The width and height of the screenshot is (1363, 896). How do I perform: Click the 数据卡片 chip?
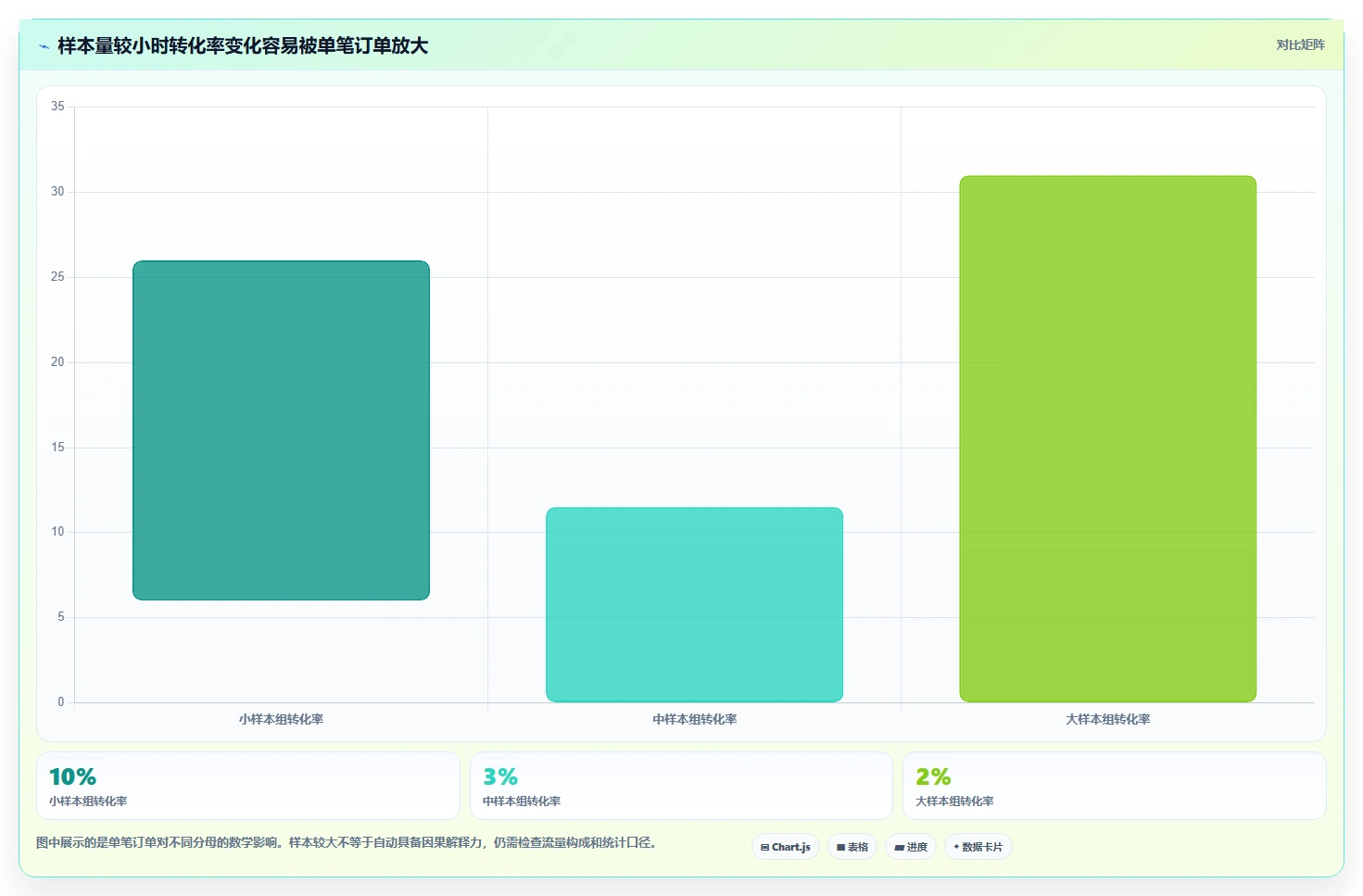tap(978, 847)
